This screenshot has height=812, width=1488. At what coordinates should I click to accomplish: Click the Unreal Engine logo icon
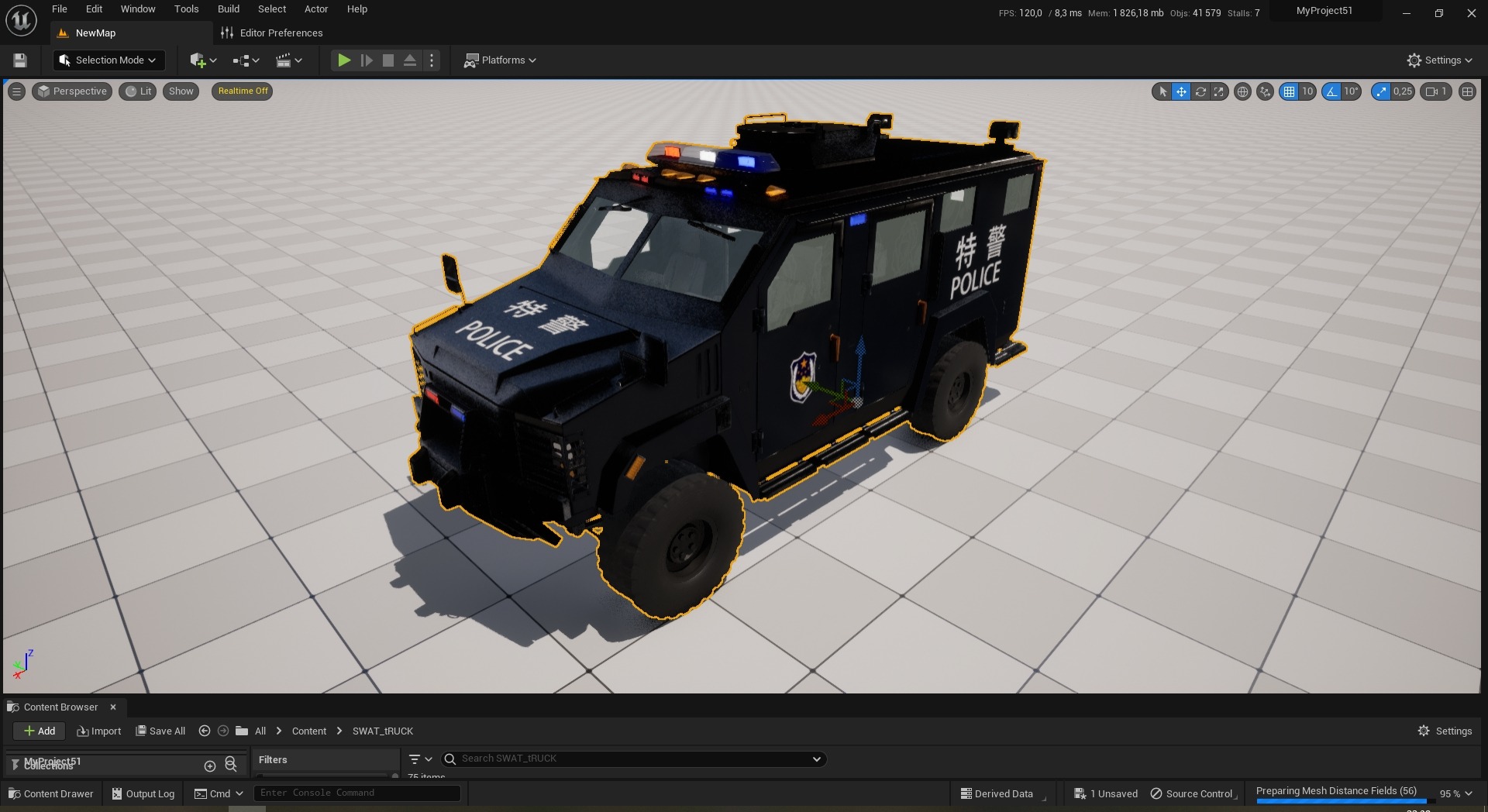tap(22, 21)
